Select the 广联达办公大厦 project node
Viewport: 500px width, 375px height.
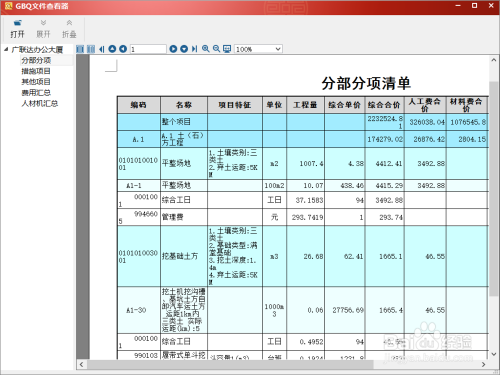point(37,50)
